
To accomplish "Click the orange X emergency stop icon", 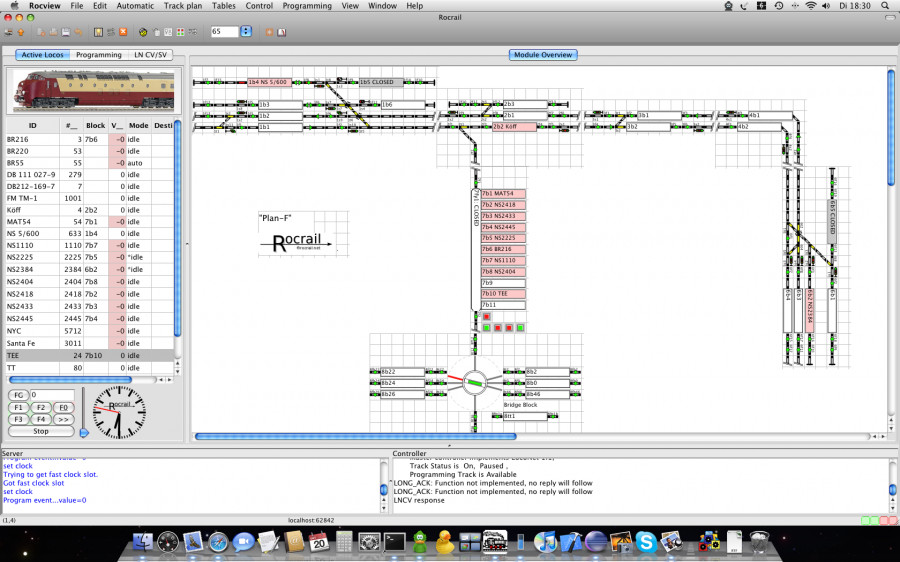I will tap(123, 32).
